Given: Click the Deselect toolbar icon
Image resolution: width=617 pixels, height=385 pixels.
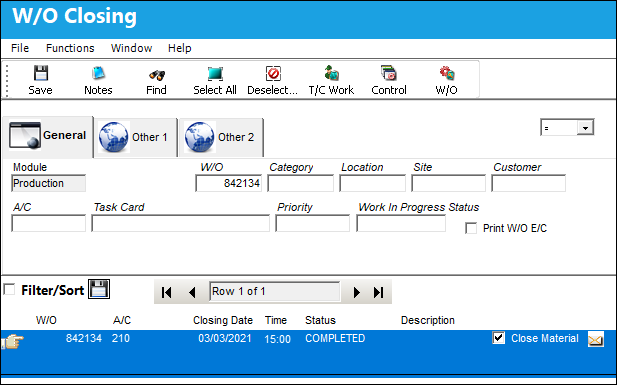Looking at the screenshot, I should (x=273, y=74).
